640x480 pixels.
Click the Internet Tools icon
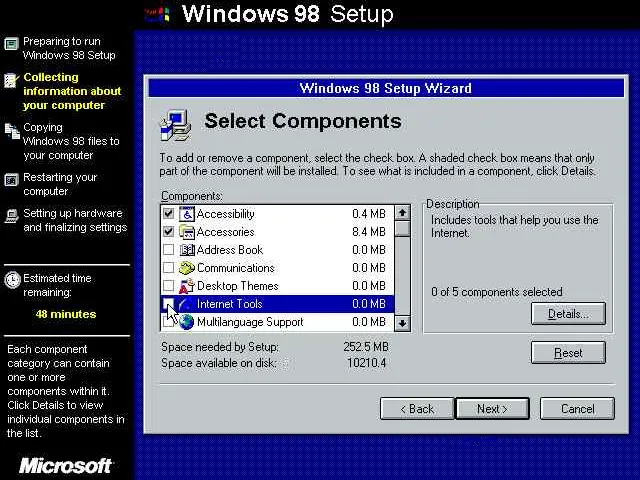pos(187,304)
